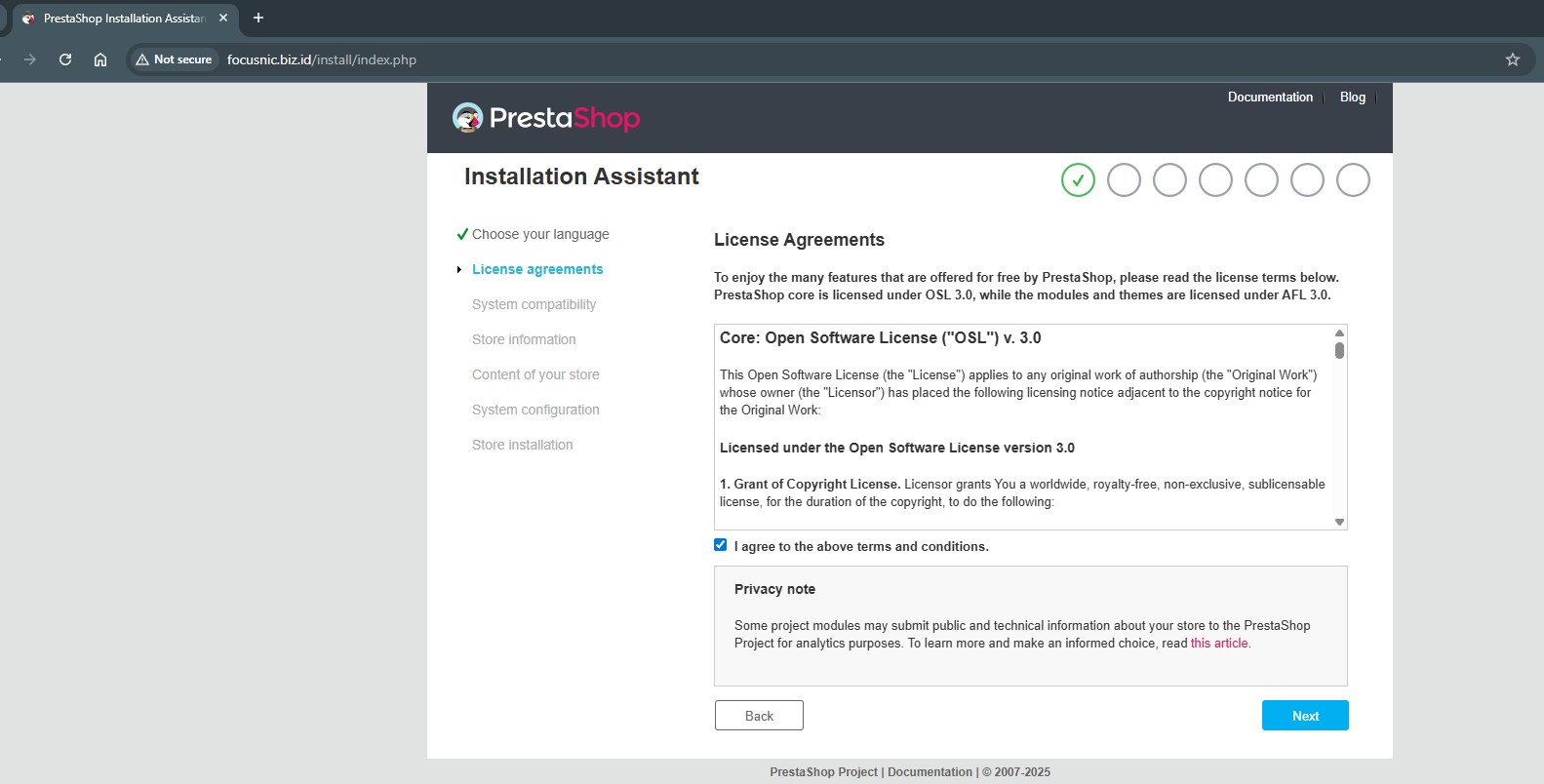Viewport: 1544px width, 784px height.
Task: Open the Documentation link in header
Action: pyautogui.click(x=1270, y=98)
